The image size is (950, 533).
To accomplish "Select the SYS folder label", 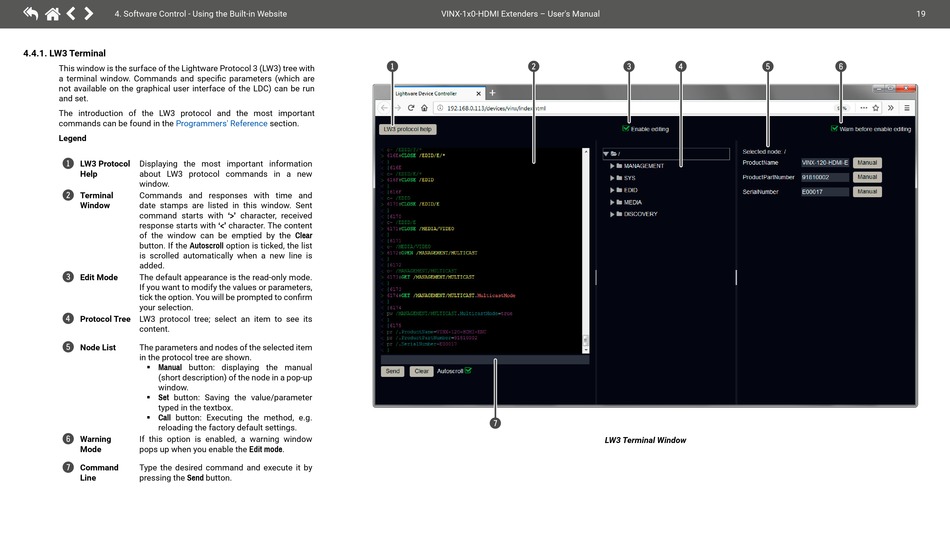I will pyautogui.click(x=629, y=178).
